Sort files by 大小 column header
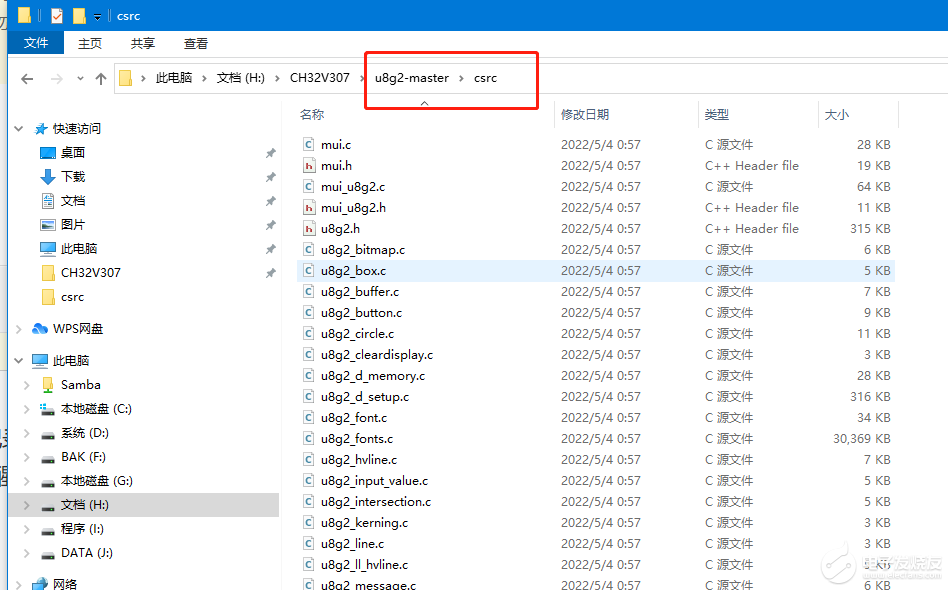 coord(837,114)
